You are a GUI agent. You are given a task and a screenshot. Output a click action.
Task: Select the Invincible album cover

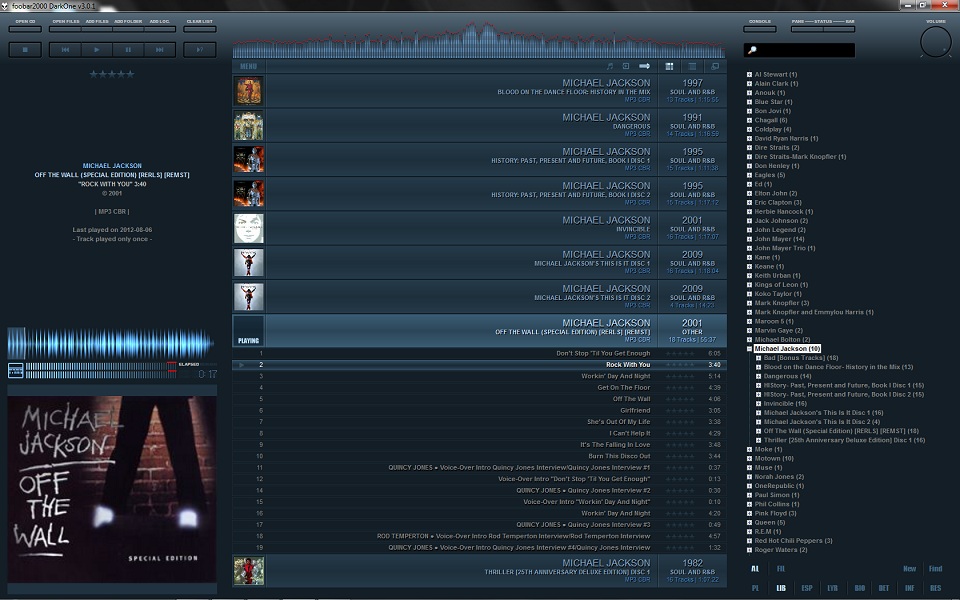[x=249, y=228]
